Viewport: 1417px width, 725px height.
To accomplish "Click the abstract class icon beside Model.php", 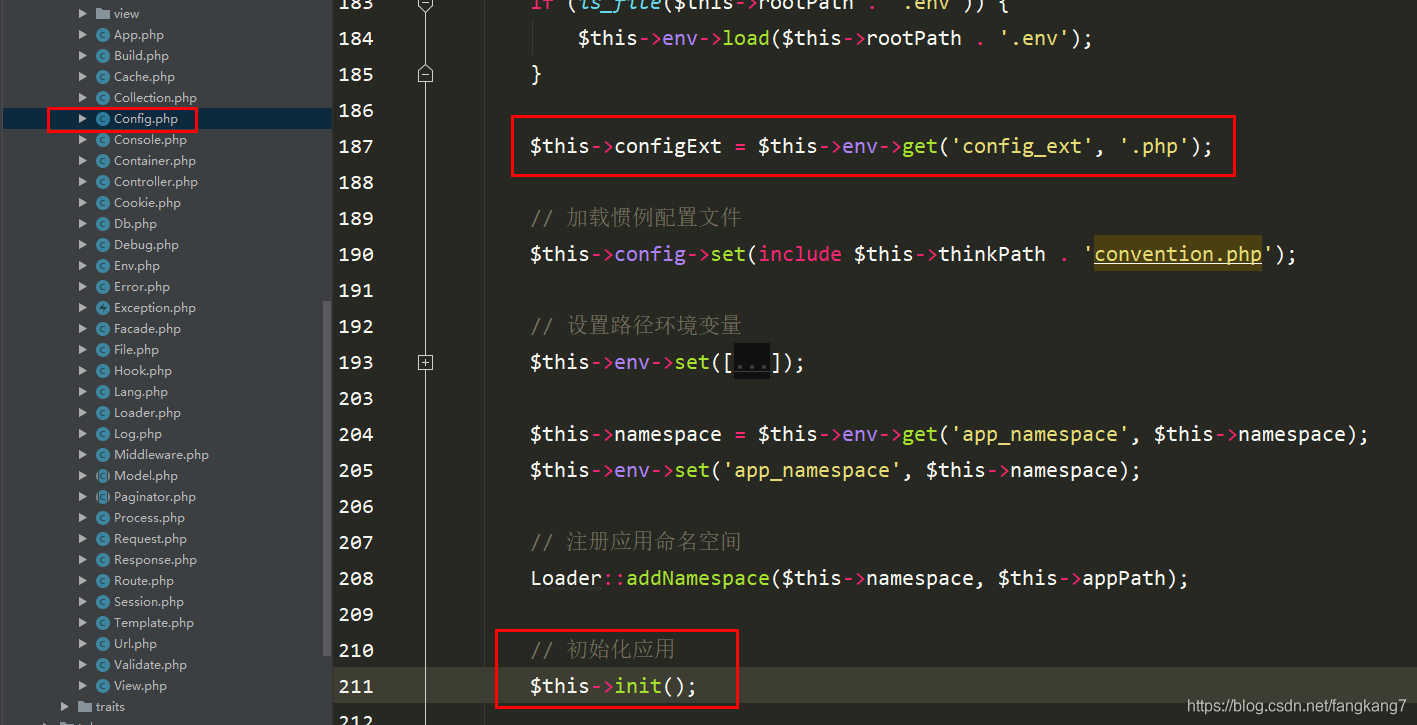I will click(102, 476).
